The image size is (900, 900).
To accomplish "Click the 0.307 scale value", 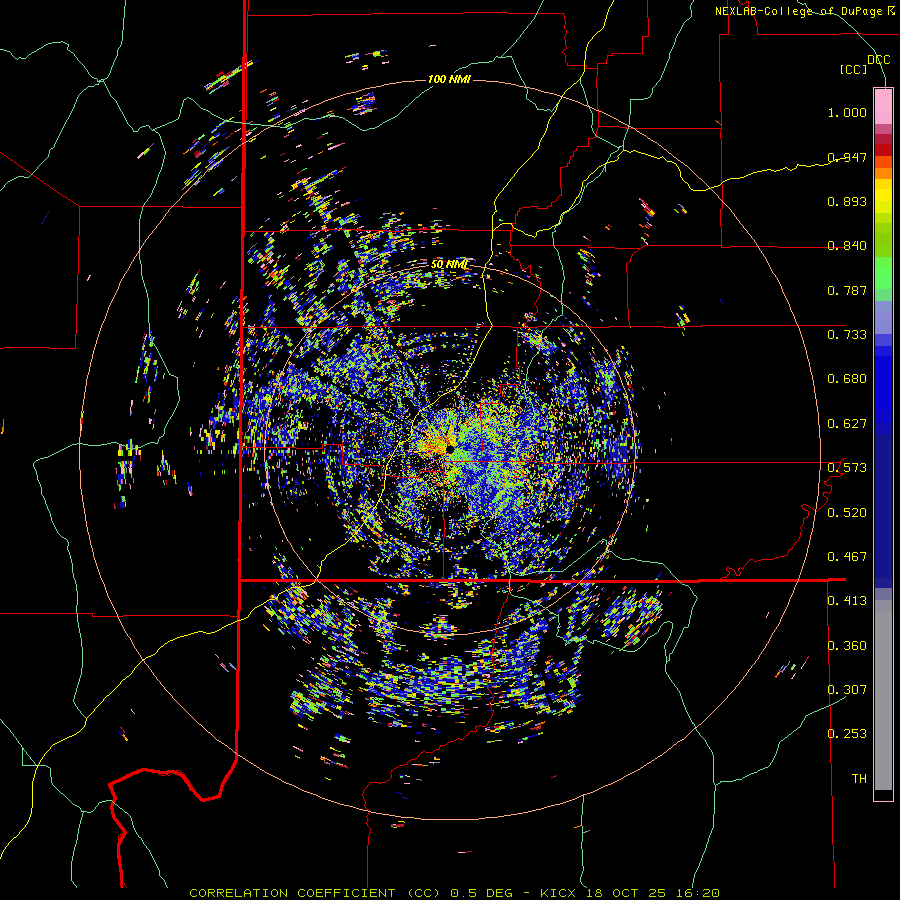I will (x=847, y=689).
